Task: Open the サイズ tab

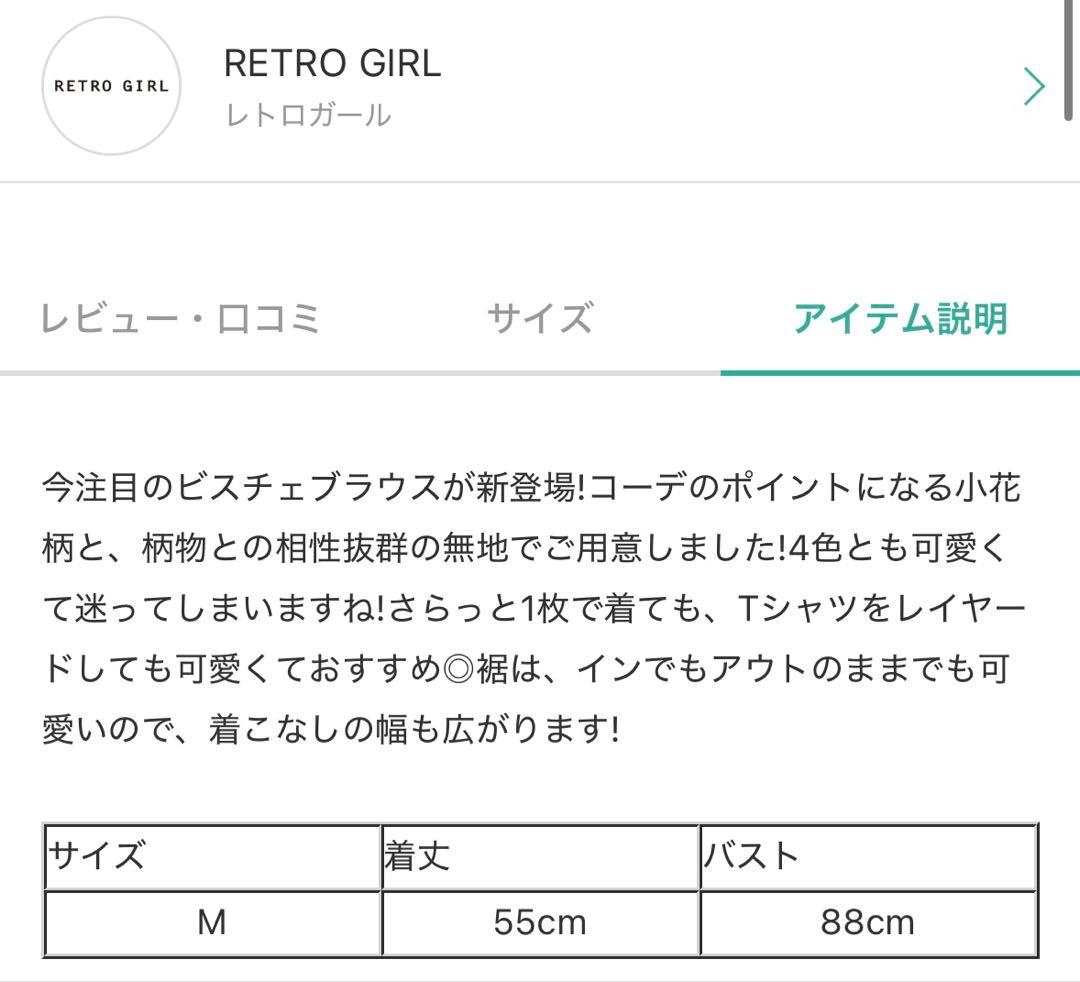Action: click(539, 319)
